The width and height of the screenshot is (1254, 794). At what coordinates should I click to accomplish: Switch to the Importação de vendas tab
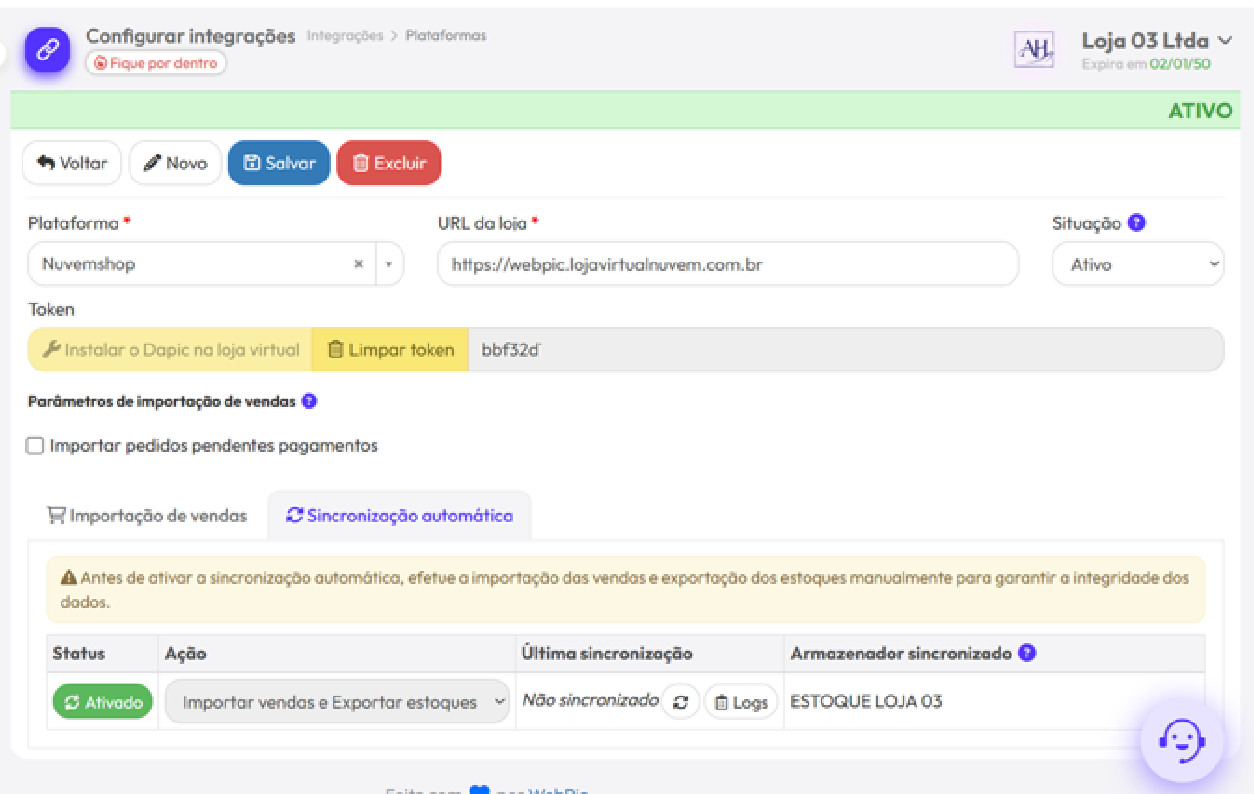point(151,515)
